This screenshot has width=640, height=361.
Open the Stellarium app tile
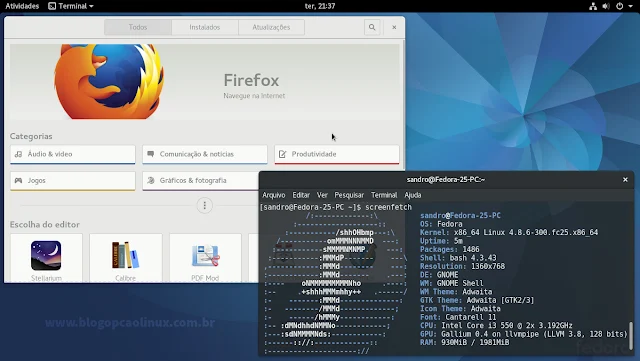46,258
